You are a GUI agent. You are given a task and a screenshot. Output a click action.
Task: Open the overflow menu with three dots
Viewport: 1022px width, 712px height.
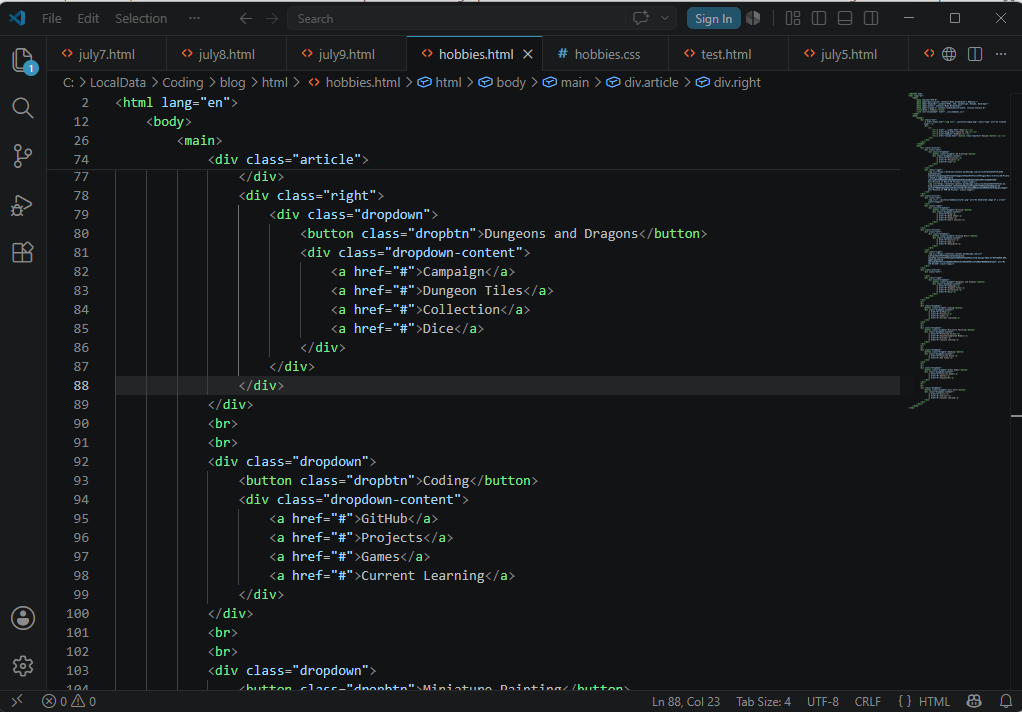[x=194, y=18]
